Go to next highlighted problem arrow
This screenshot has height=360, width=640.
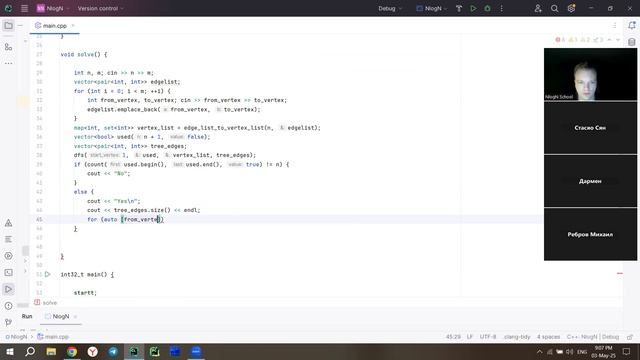618,40
